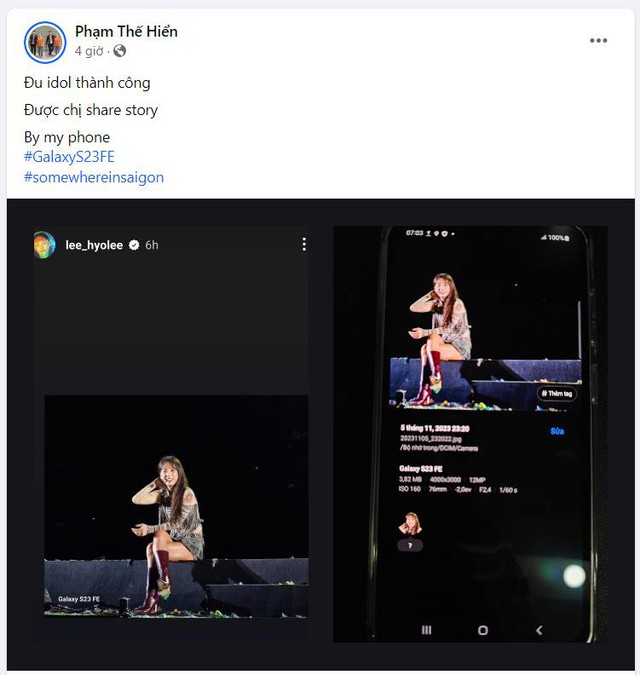Tap the "Thêm tag" button on phone
Image resolution: width=640 pixels, height=675 pixels.
tap(557, 394)
